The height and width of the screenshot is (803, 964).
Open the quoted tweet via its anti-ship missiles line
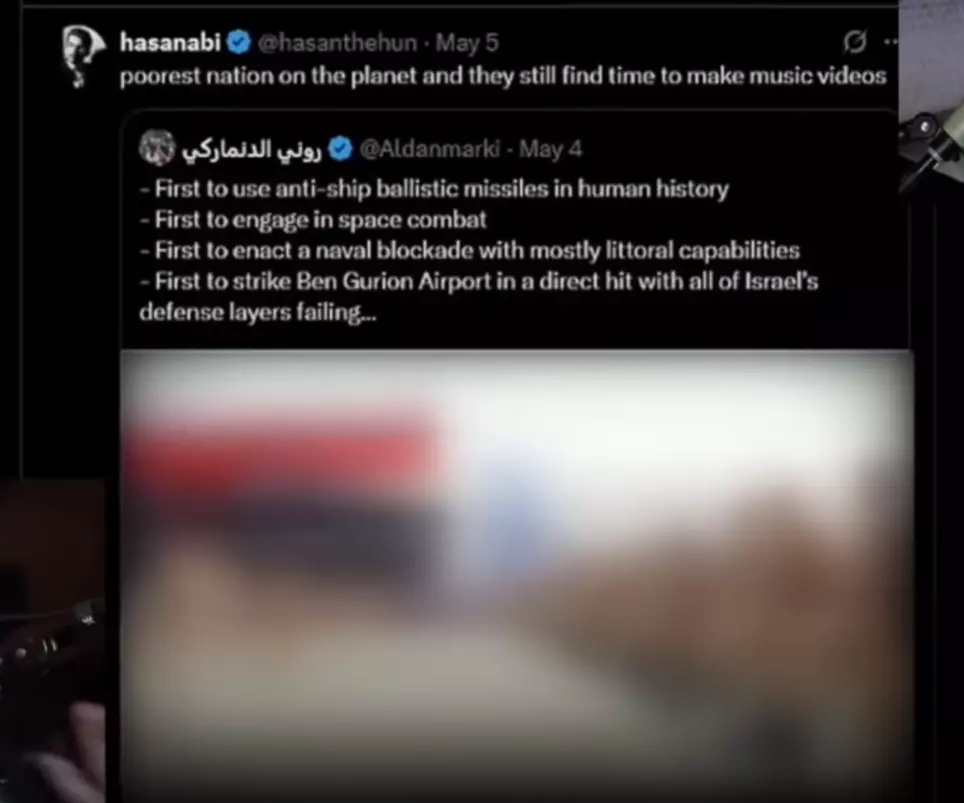tap(434, 189)
